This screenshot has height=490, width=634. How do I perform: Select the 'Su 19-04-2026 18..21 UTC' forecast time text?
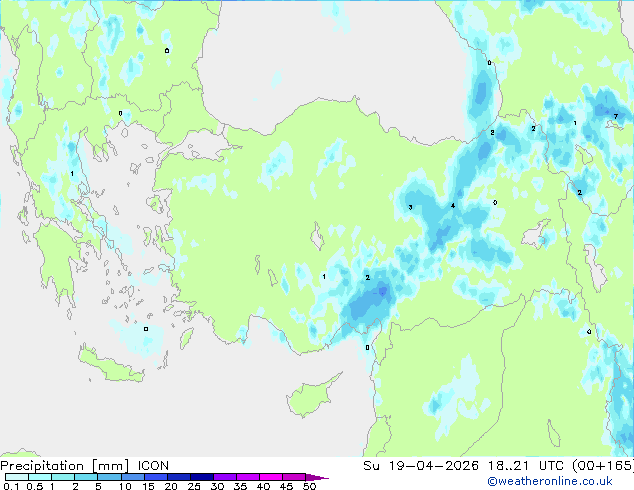click(465, 466)
